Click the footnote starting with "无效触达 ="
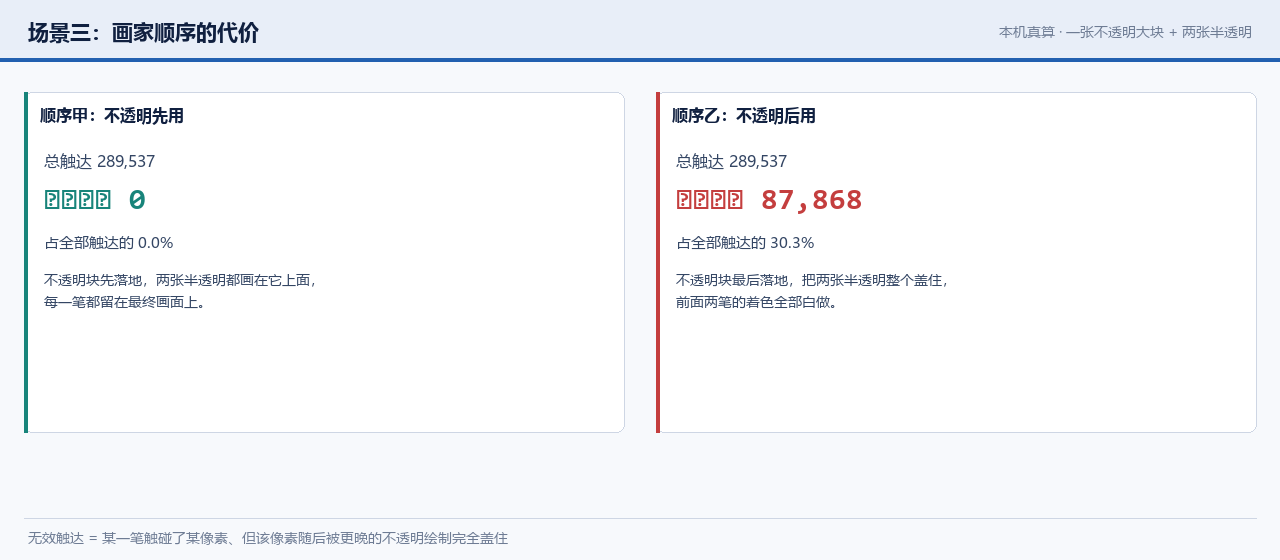1280x560 pixels. (268, 538)
